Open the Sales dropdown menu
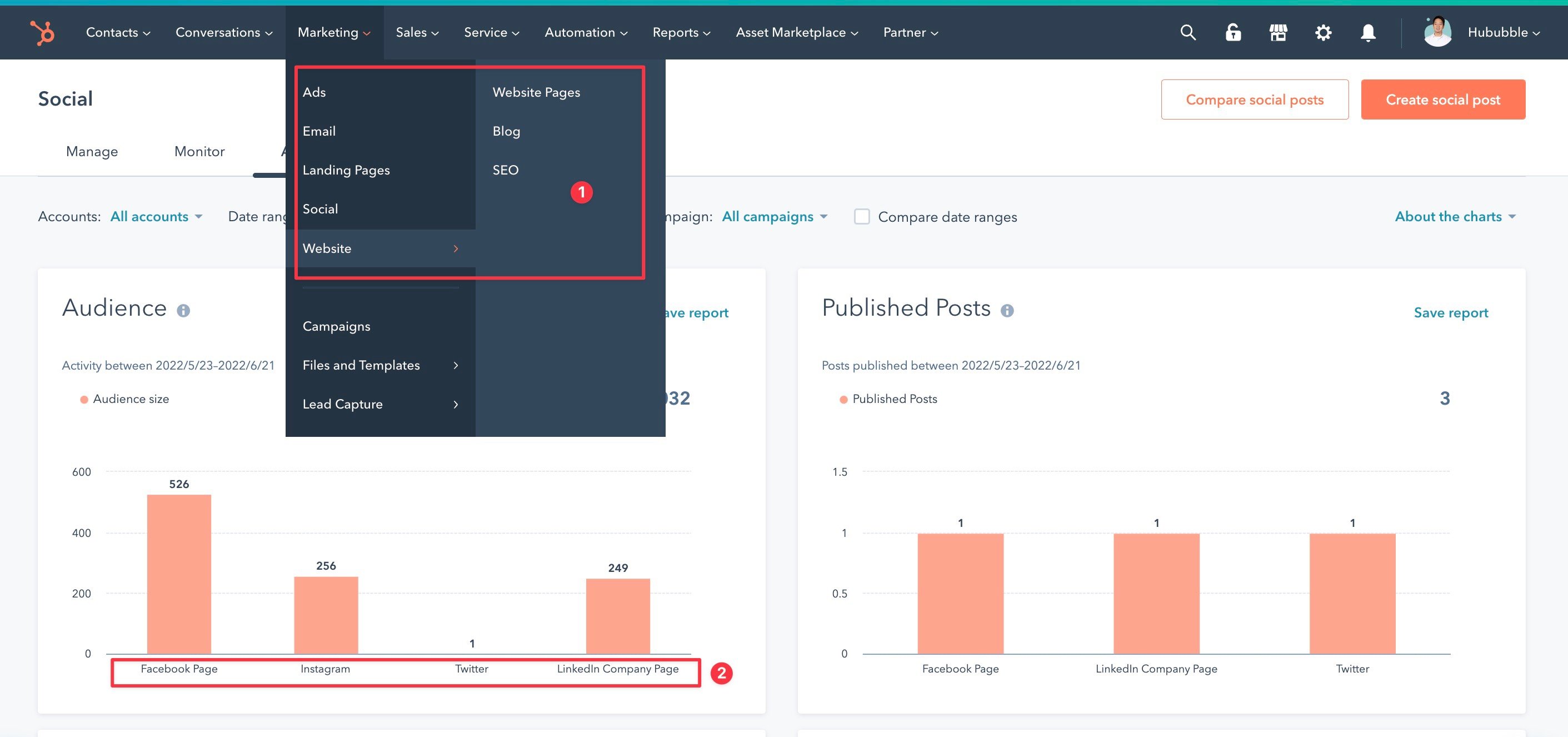1568x737 pixels. pos(417,32)
